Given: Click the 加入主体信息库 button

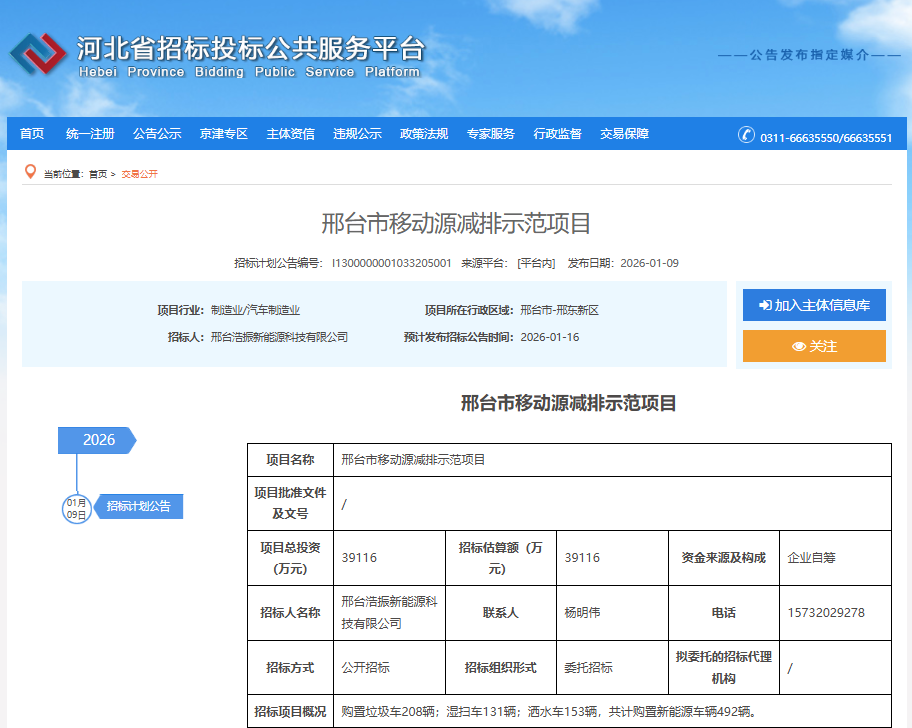Looking at the screenshot, I should [814, 305].
